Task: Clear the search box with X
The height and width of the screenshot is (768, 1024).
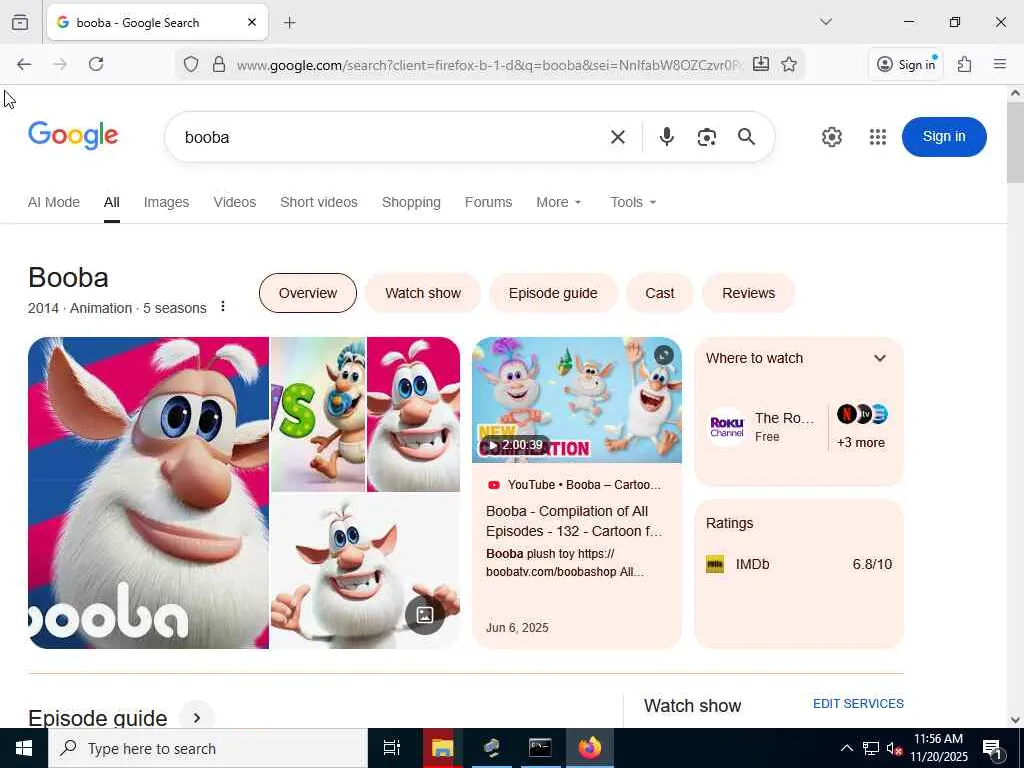Action: point(618,137)
